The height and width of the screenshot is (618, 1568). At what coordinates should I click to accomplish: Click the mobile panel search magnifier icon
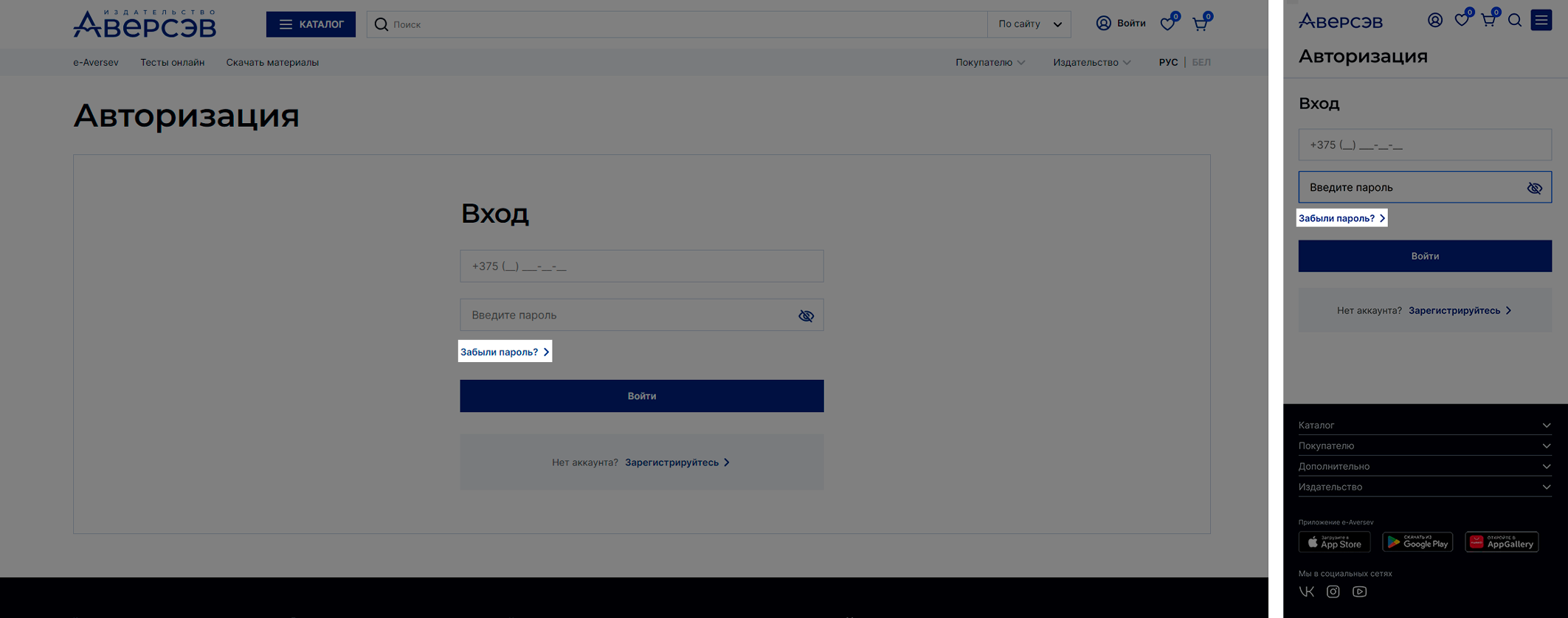coord(1515,21)
